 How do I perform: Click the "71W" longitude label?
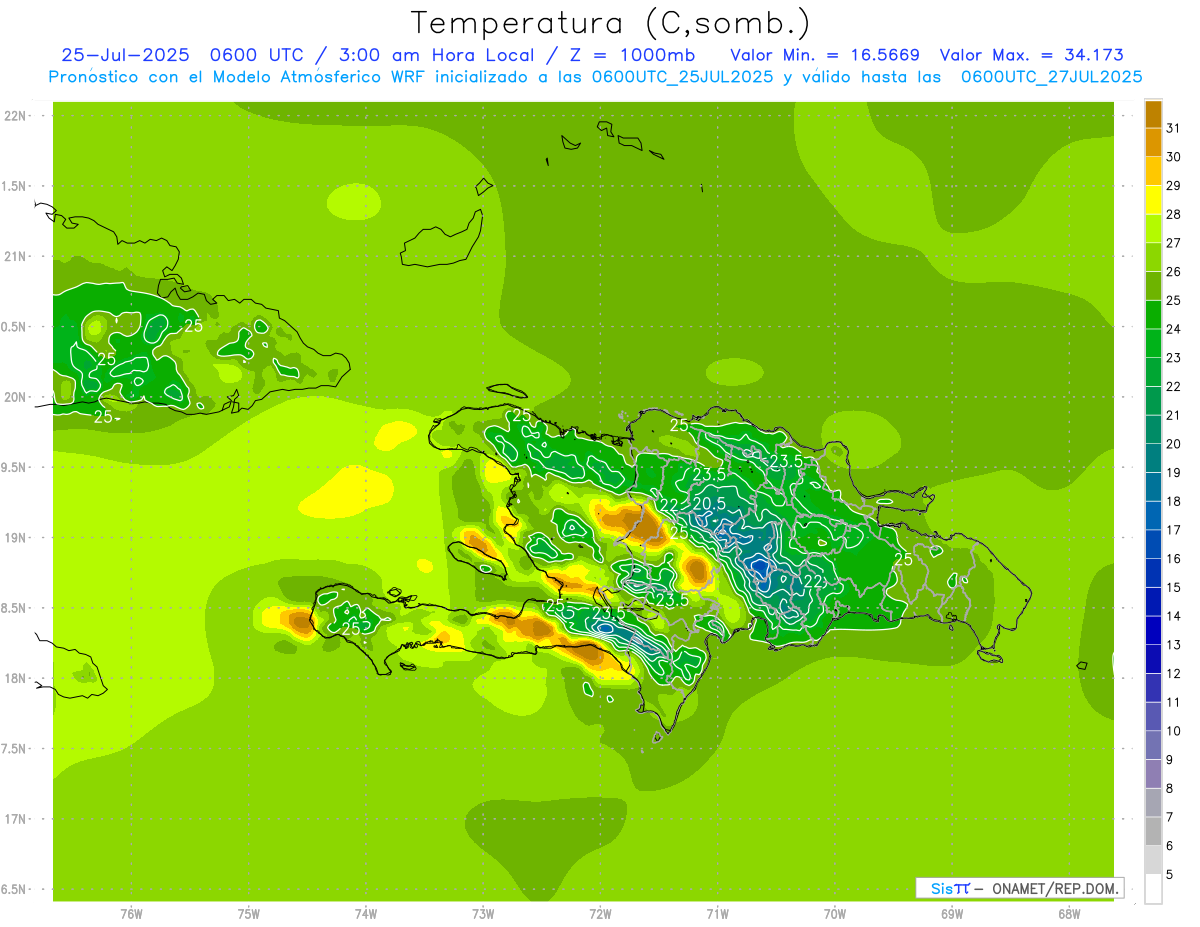point(717,913)
